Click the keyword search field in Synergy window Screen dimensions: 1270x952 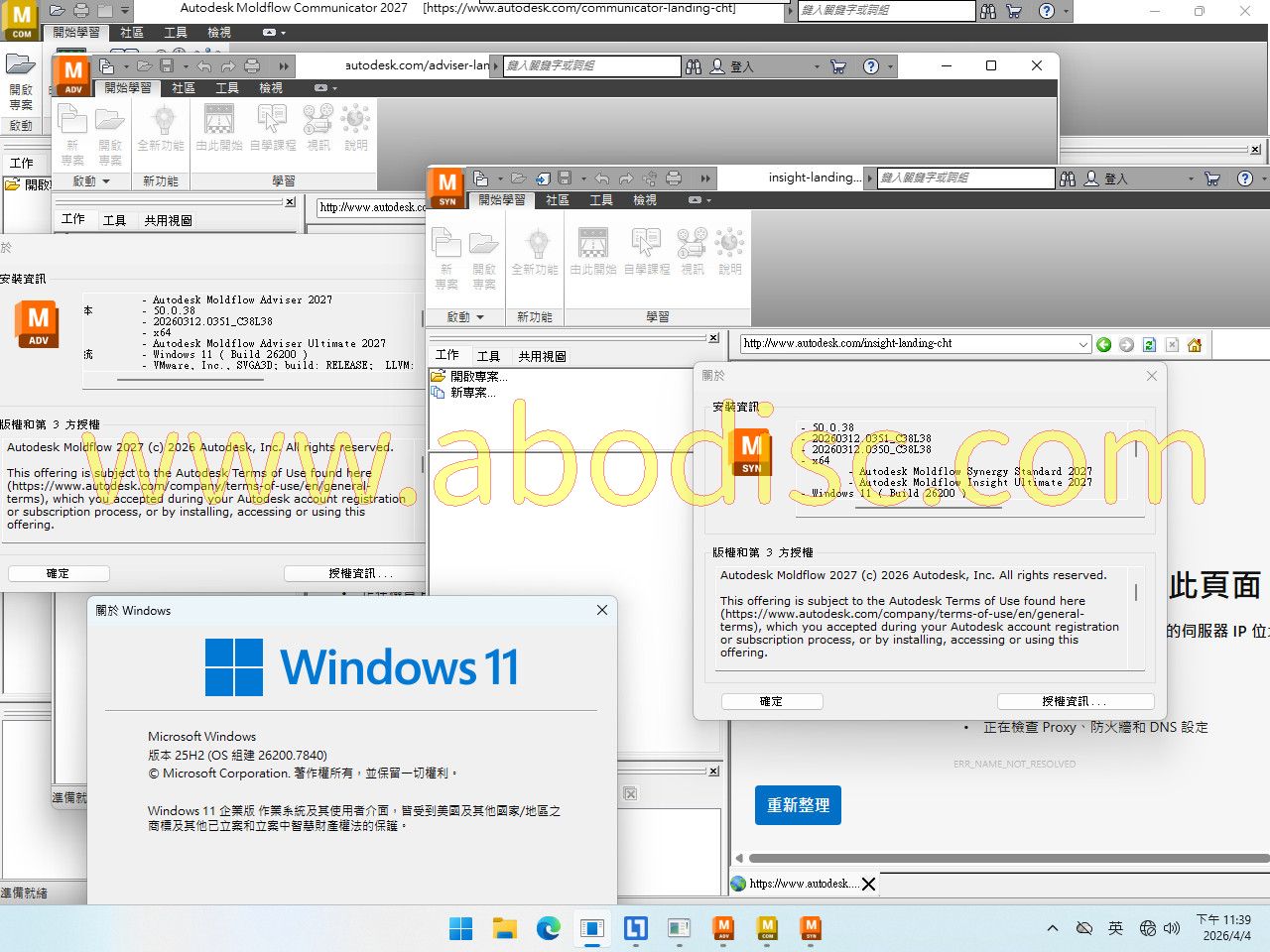point(965,178)
